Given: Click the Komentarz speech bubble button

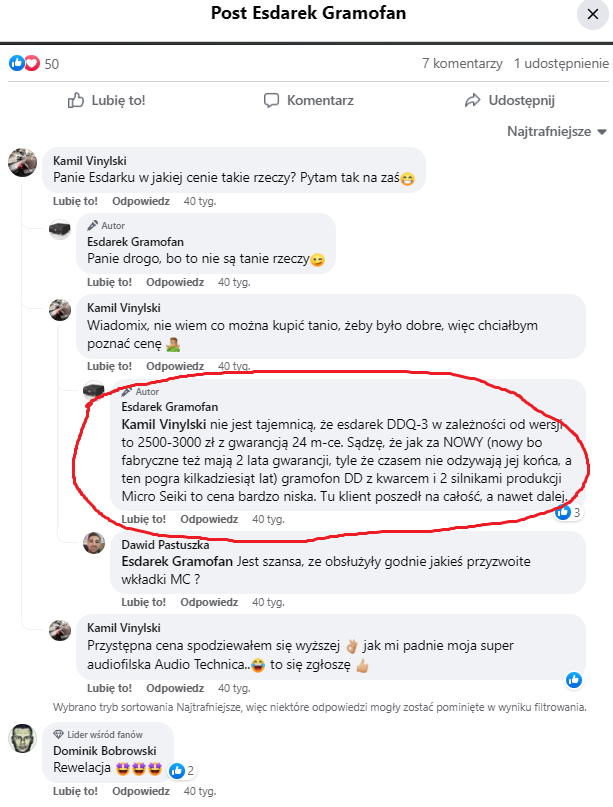Looking at the screenshot, I should coord(308,100).
